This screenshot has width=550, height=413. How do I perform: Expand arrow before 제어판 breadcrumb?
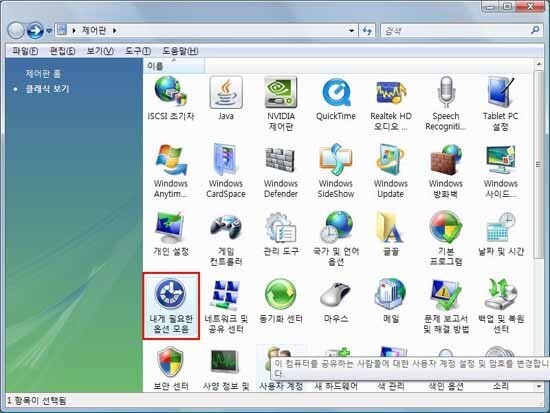(74, 31)
